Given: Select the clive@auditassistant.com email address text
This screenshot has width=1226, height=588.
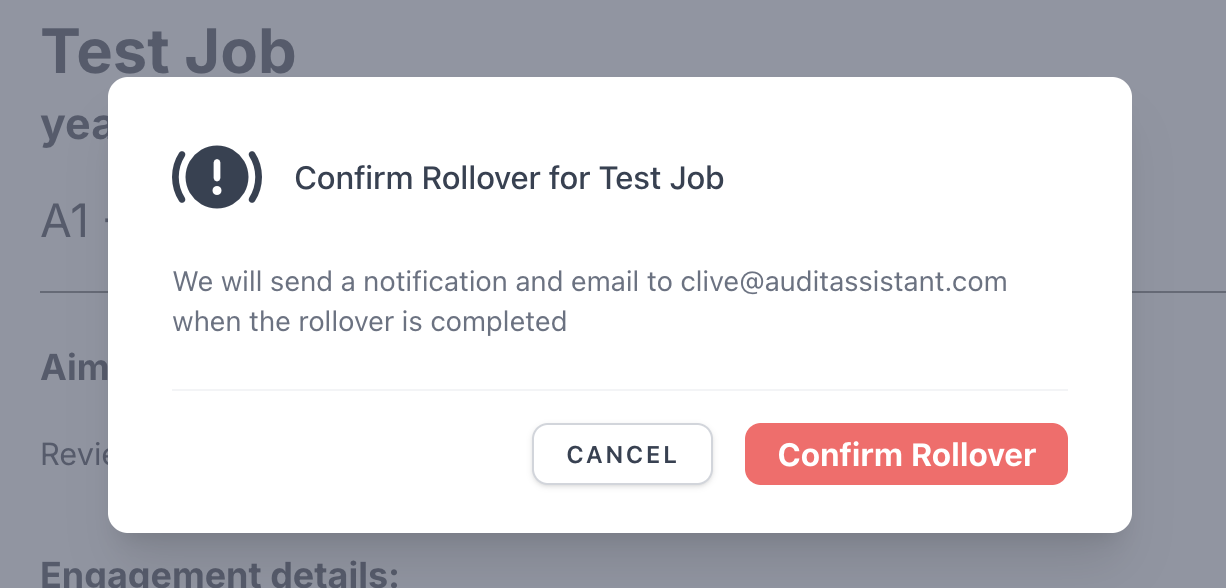Looking at the screenshot, I should (x=844, y=281).
